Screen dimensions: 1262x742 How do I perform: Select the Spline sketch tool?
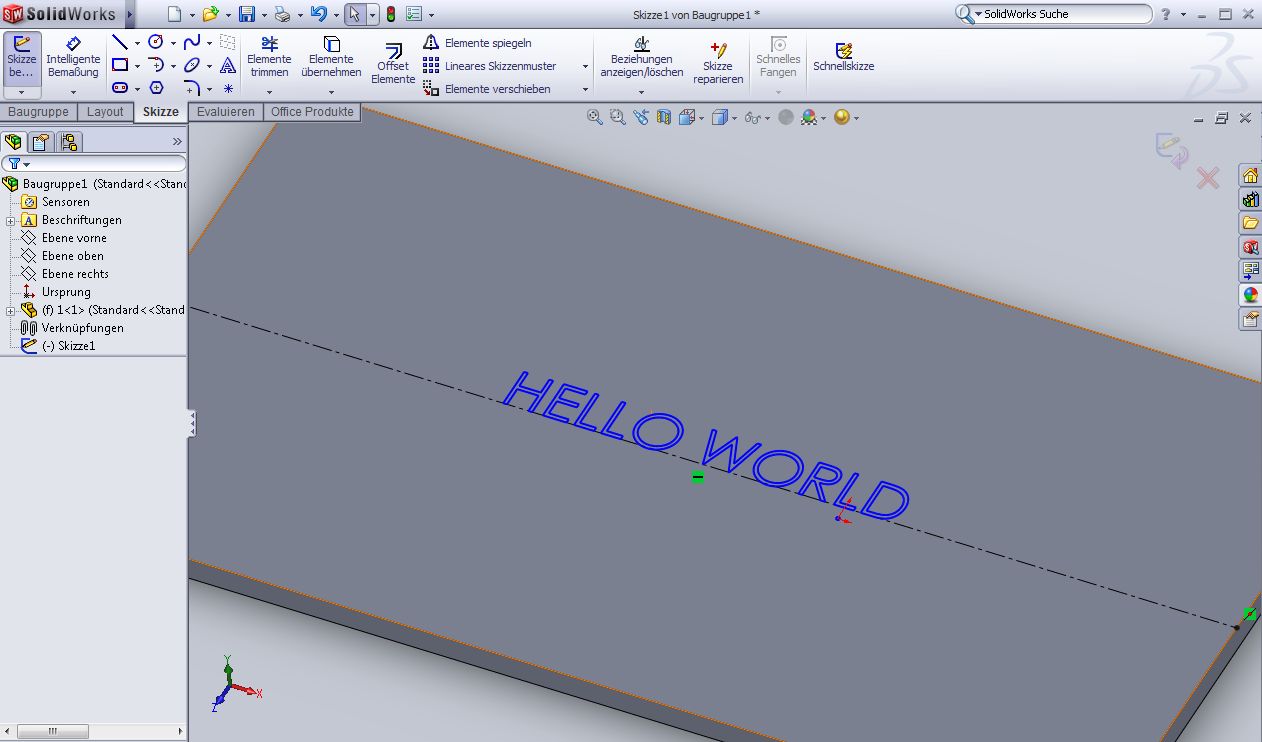click(192, 42)
